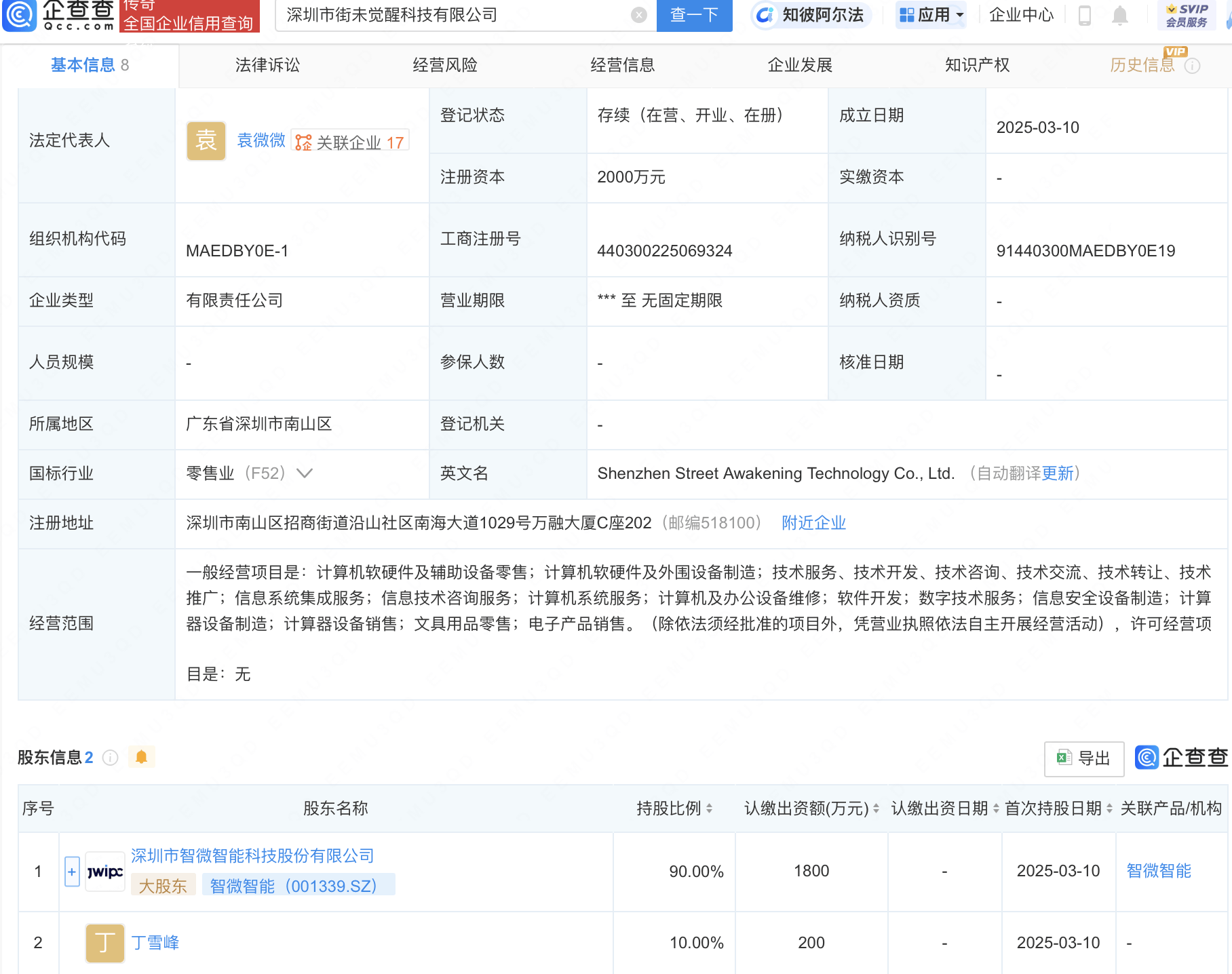Image resolution: width=1232 pixels, height=974 pixels.
Task: Click registration number 440300225069324
Action: point(665,251)
